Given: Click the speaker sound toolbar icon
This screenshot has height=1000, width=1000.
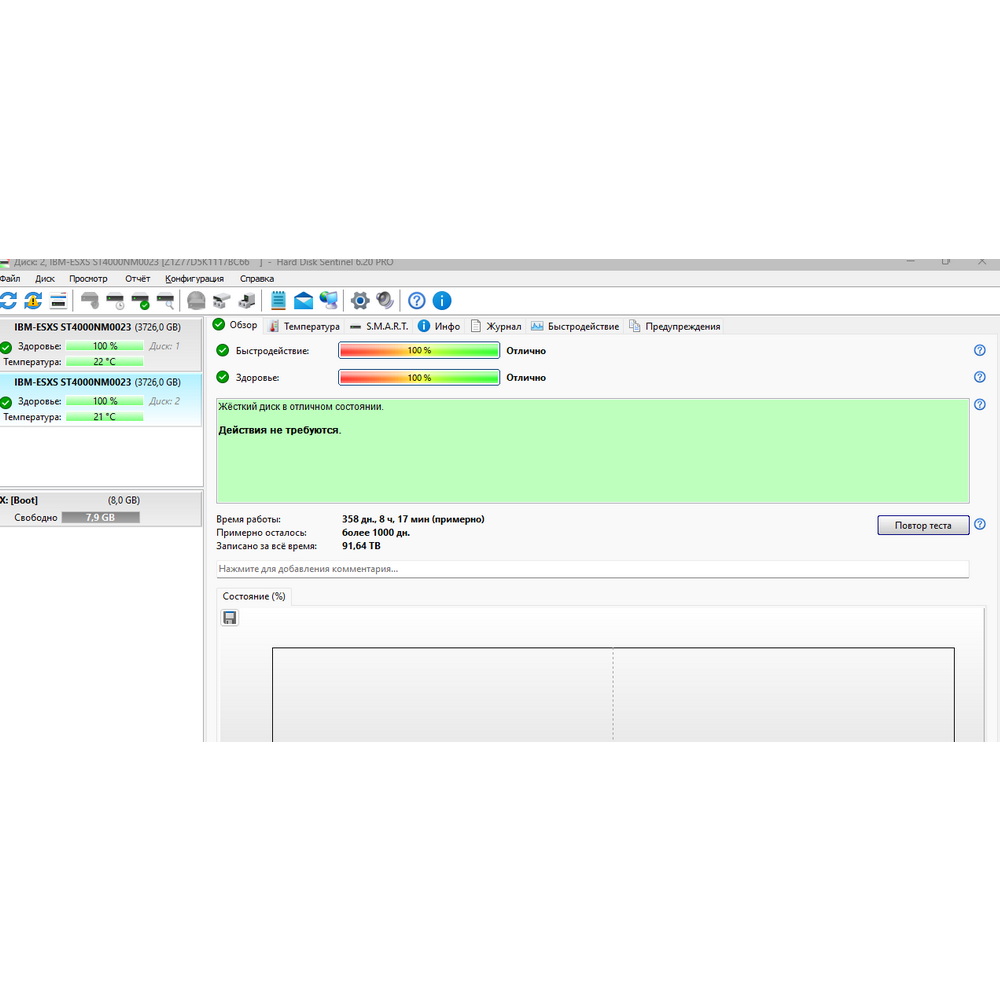Looking at the screenshot, I should 385,300.
